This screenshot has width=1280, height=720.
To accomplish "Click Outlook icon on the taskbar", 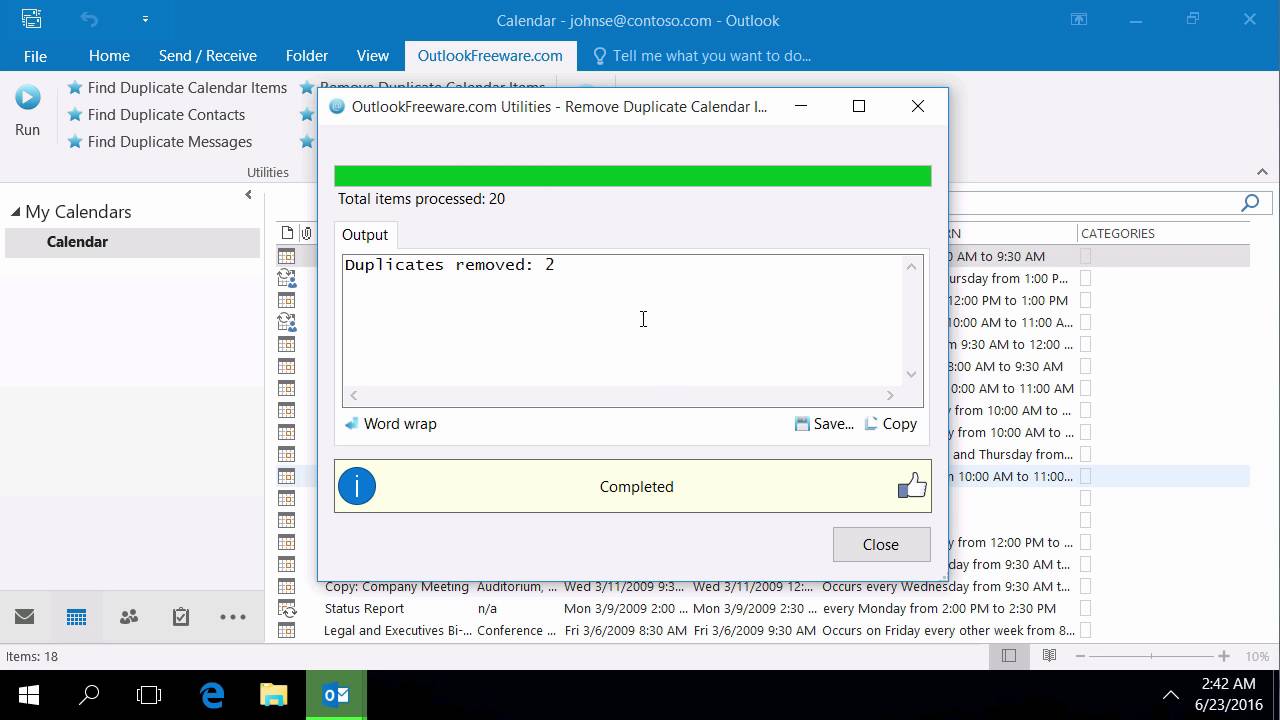I will 336,694.
